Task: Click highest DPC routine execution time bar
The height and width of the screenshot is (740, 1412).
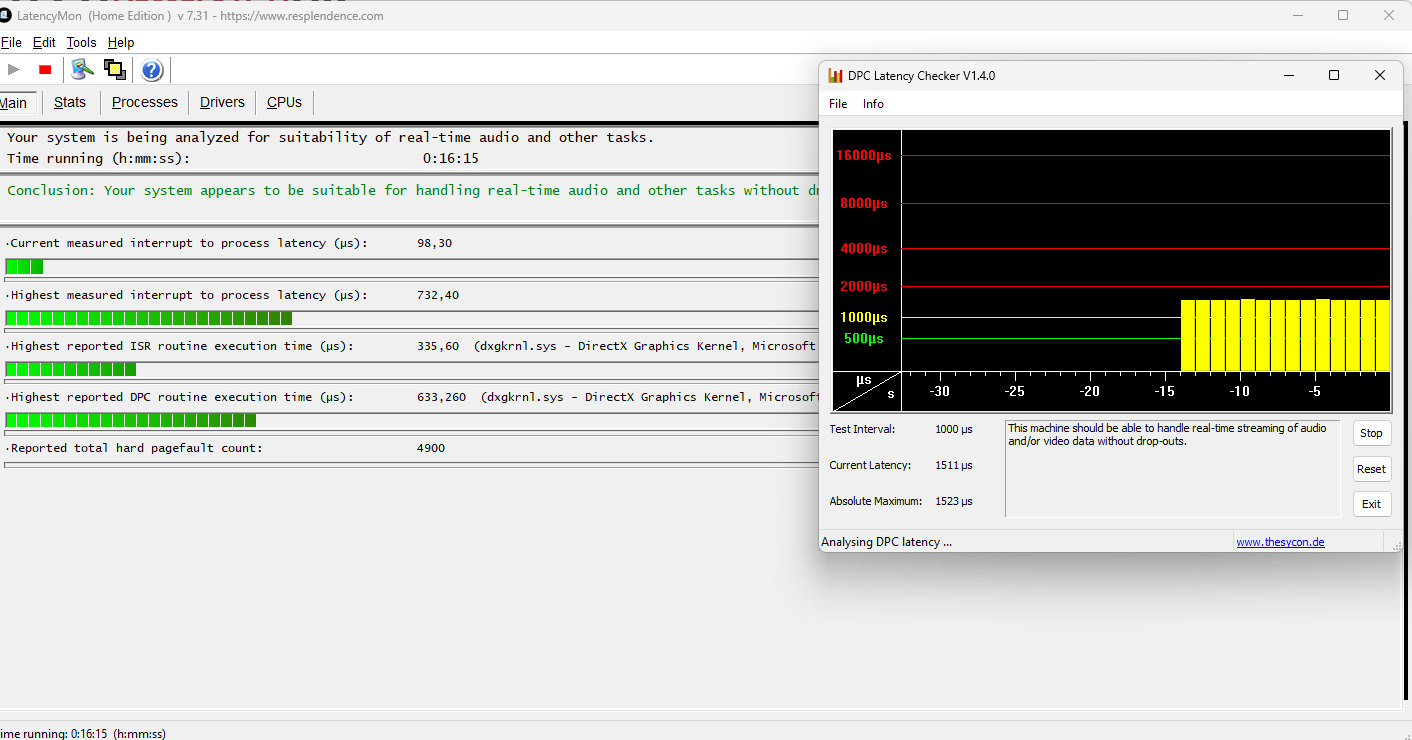Action: (x=411, y=421)
